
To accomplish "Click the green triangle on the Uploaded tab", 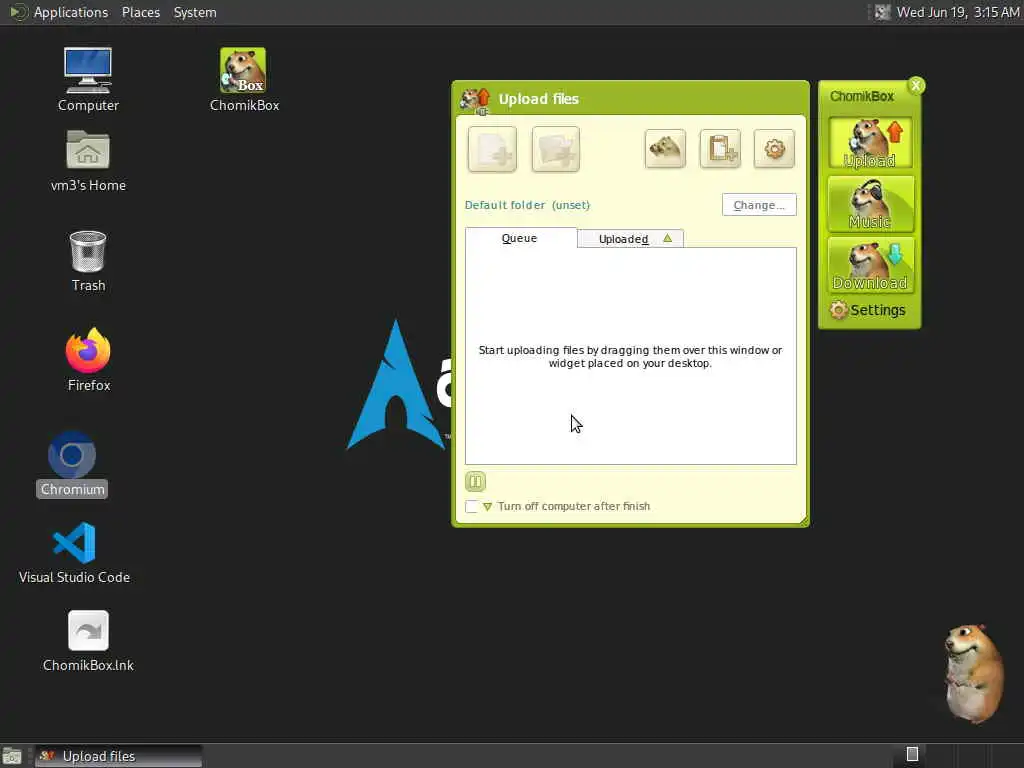I will (x=667, y=238).
